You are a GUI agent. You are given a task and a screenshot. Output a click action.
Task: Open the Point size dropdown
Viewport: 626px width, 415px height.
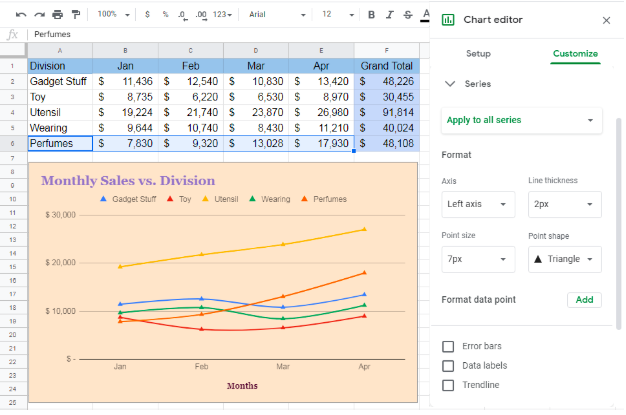(478, 259)
